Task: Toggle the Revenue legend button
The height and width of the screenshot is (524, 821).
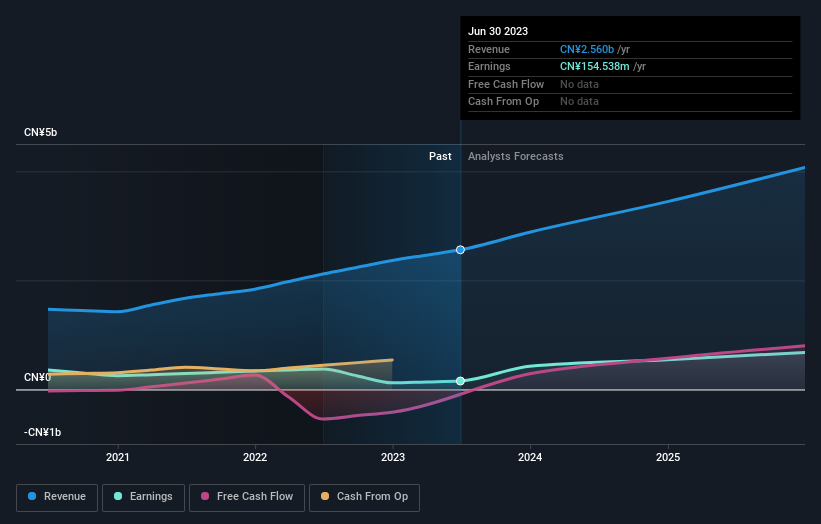Action: tap(57, 497)
